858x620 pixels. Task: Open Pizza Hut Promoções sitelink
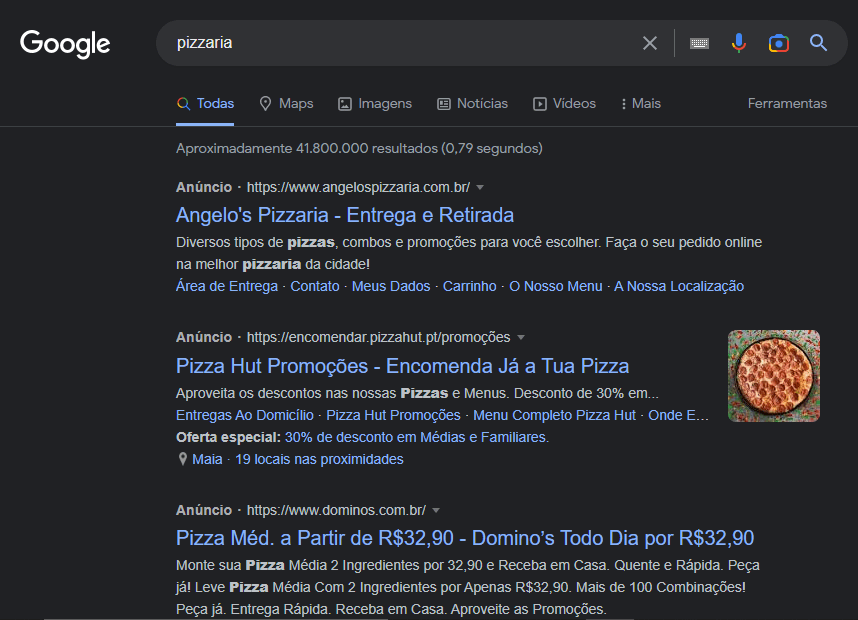(x=393, y=415)
